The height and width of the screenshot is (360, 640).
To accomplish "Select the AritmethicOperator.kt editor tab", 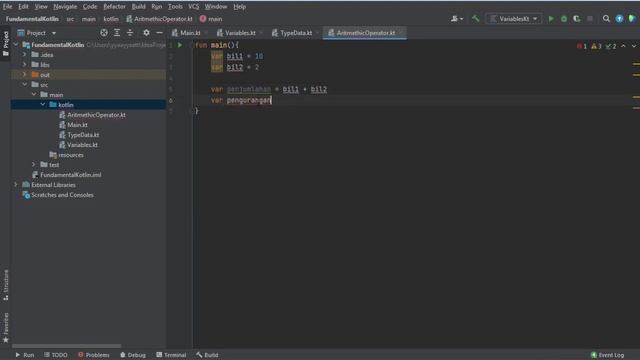I will [x=365, y=33].
